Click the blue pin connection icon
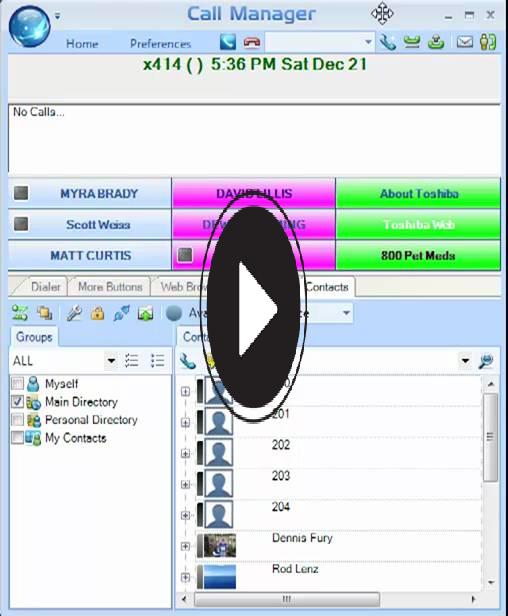This screenshot has height=616, width=508. point(121,313)
